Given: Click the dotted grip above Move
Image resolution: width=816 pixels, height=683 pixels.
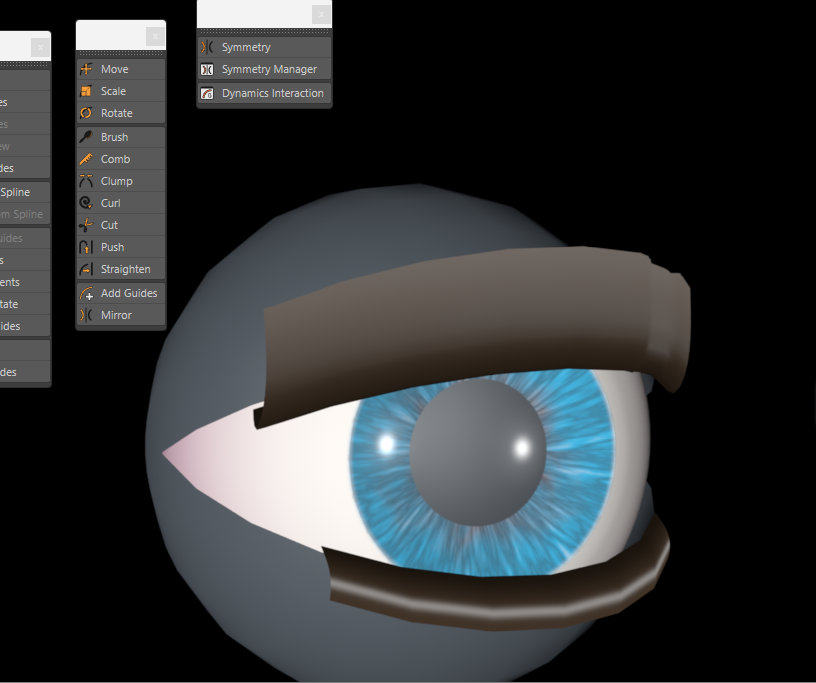Looking at the screenshot, I should pyautogui.click(x=120, y=53).
